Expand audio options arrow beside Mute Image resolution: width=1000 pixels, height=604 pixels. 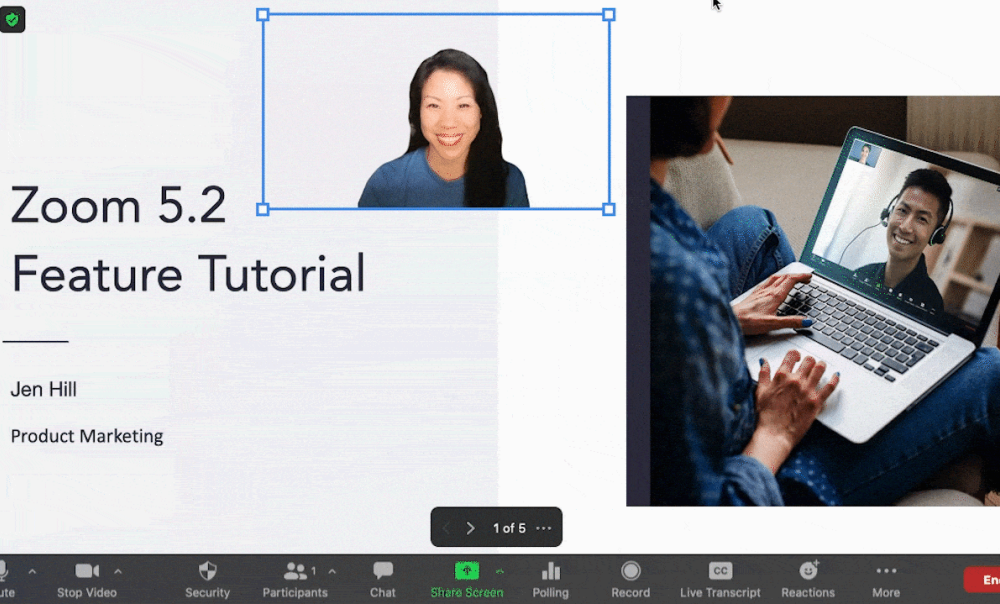[32, 571]
